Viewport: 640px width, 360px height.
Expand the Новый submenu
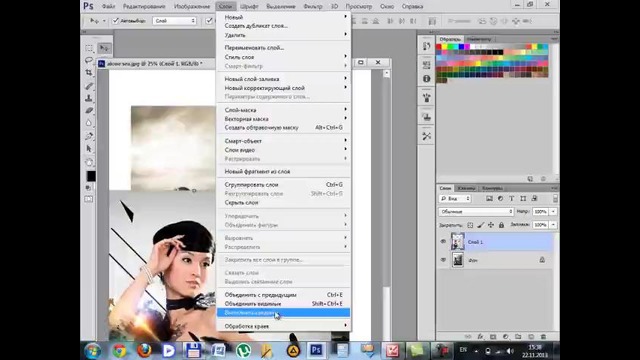click(284, 17)
